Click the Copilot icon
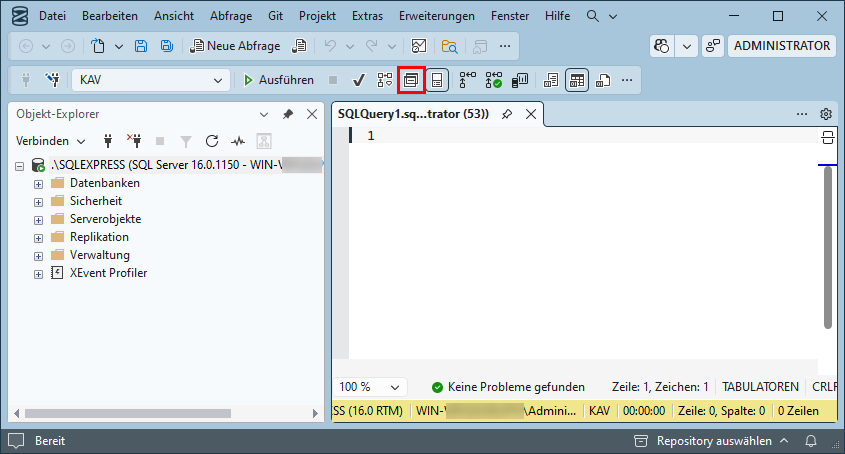845x454 pixels. [661, 46]
